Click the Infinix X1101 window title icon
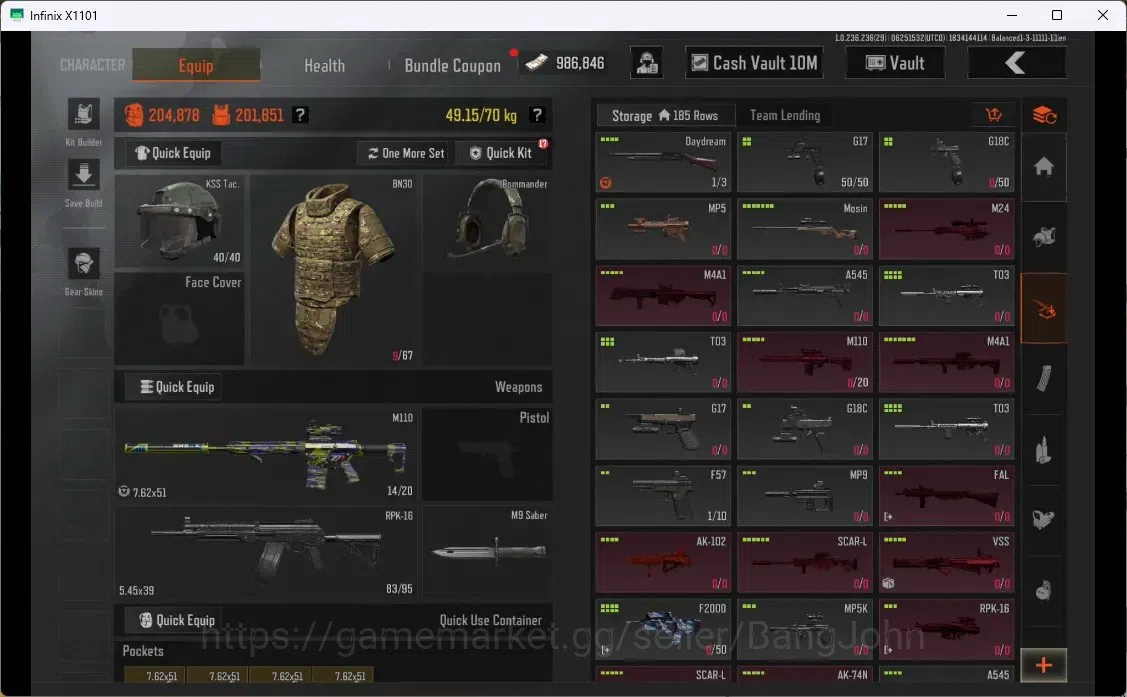The width and height of the screenshot is (1127, 697). [16, 14]
